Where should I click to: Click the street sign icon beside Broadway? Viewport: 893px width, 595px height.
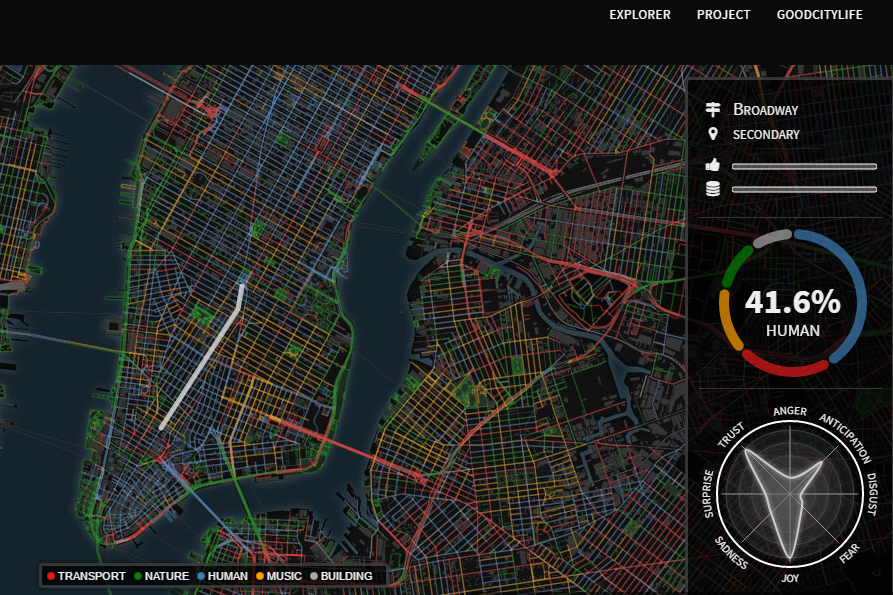pyautogui.click(x=713, y=109)
